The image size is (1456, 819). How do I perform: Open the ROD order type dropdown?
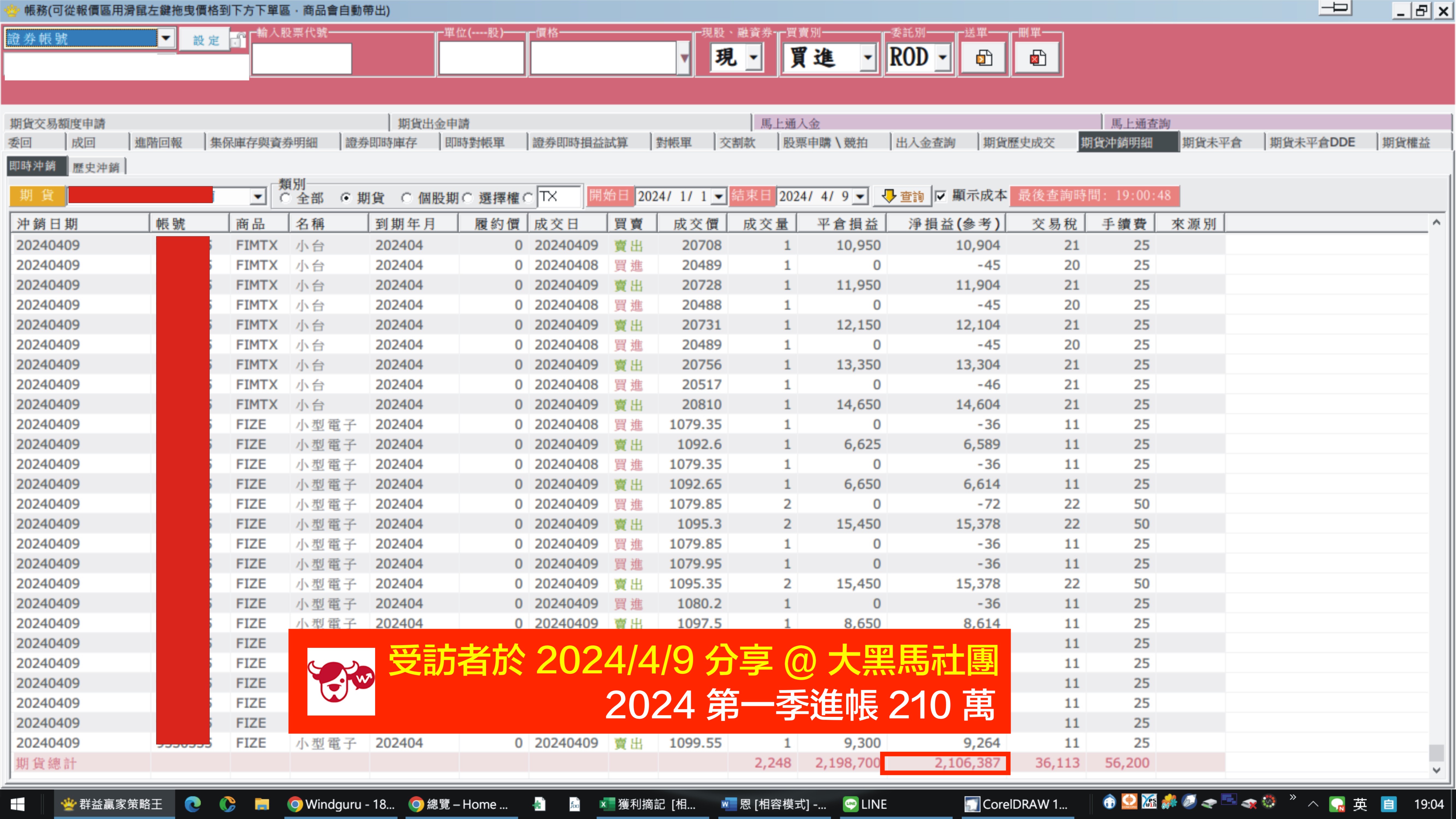pyautogui.click(x=942, y=57)
